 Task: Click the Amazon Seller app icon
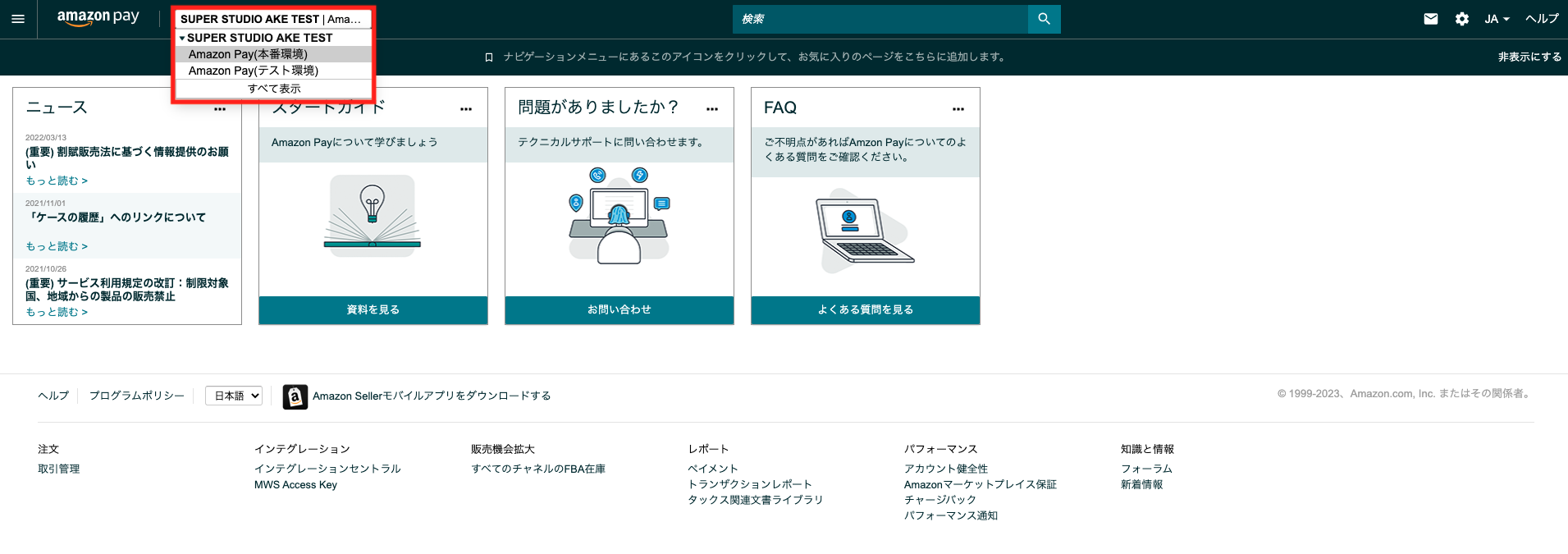[x=295, y=396]
